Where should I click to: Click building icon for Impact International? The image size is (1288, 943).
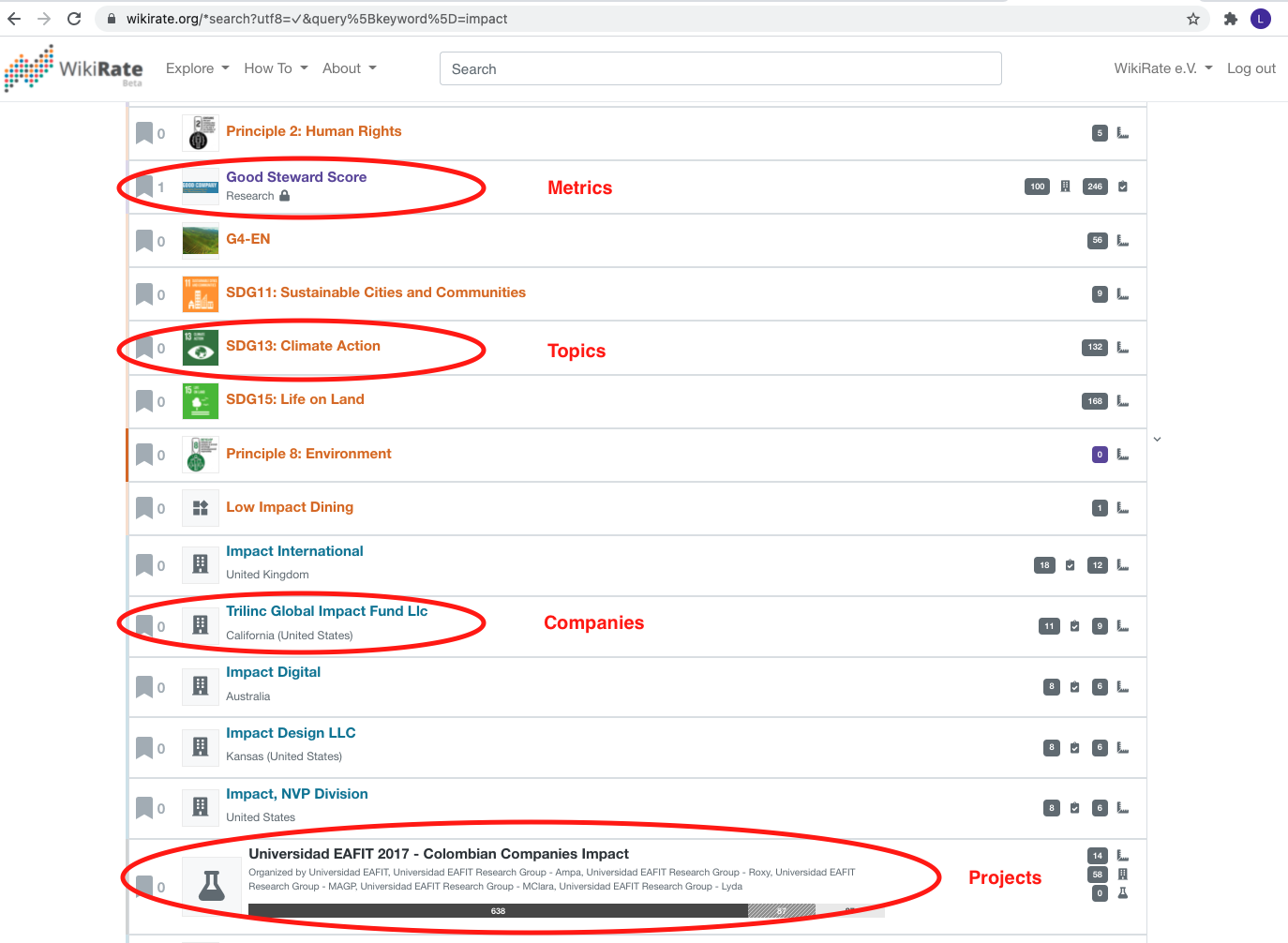click(200, 565)
